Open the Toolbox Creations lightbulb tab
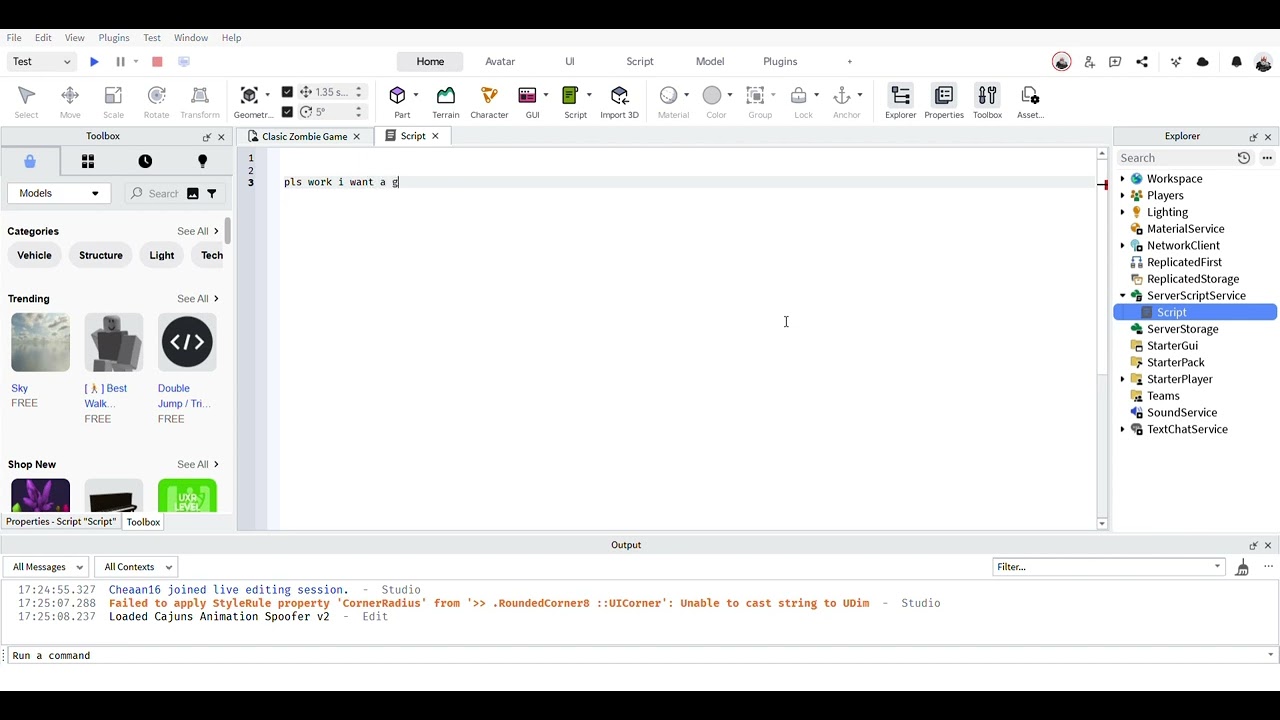 point(202,161)
